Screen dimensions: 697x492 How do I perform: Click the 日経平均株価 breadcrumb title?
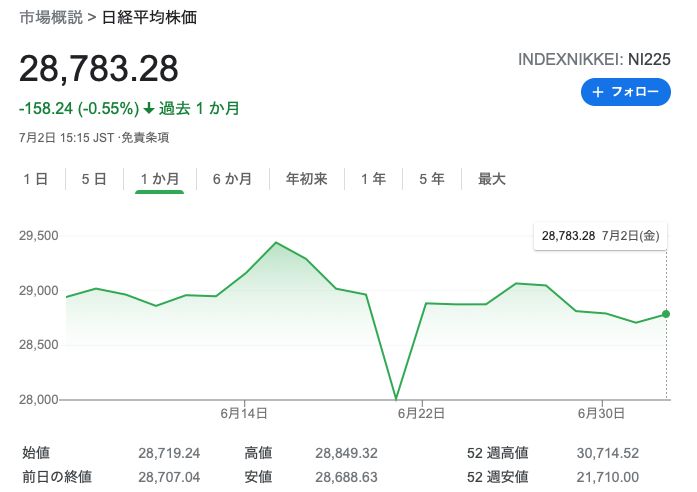pos(149,17)
